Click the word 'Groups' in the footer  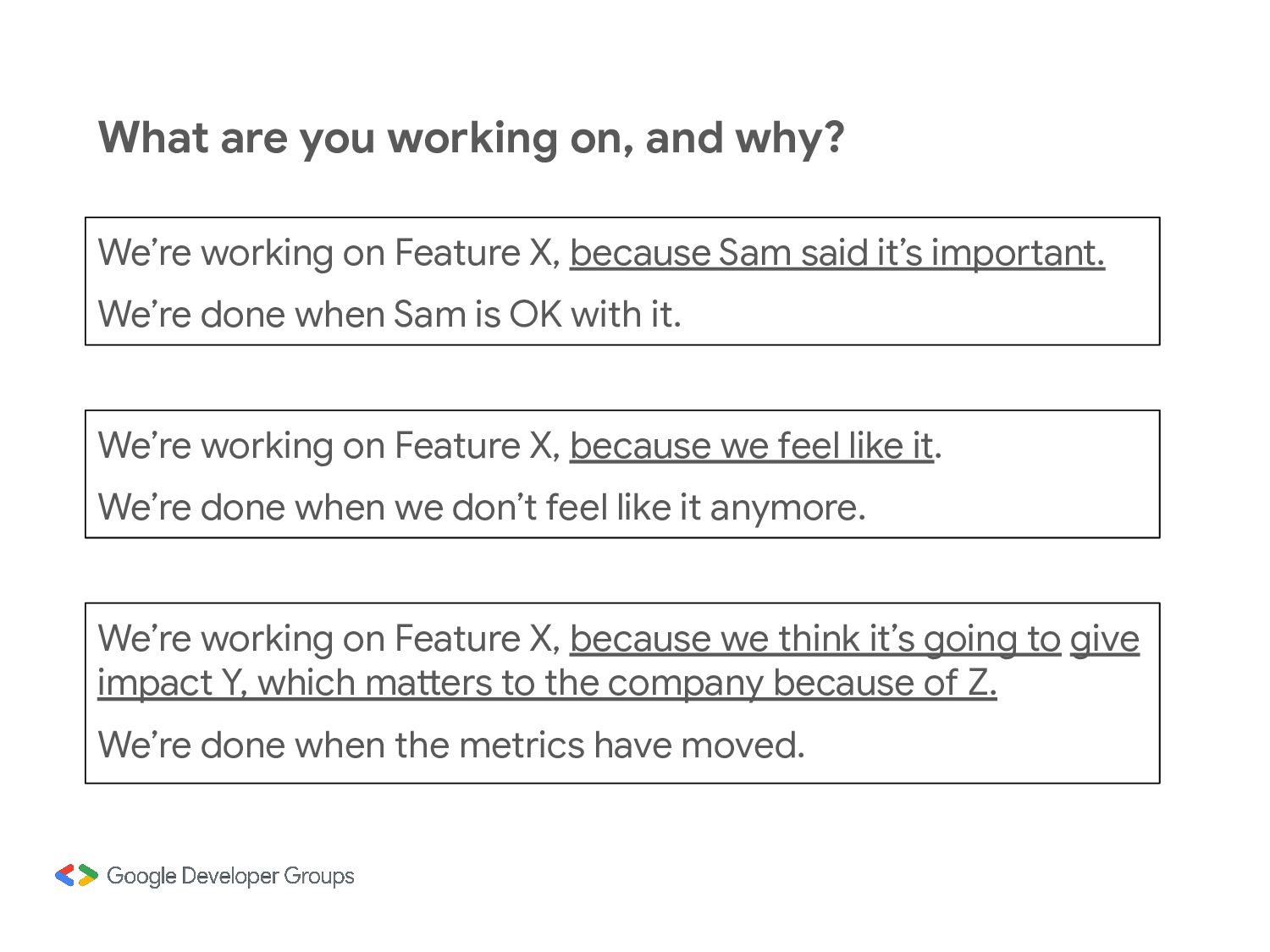pos(319,877)
